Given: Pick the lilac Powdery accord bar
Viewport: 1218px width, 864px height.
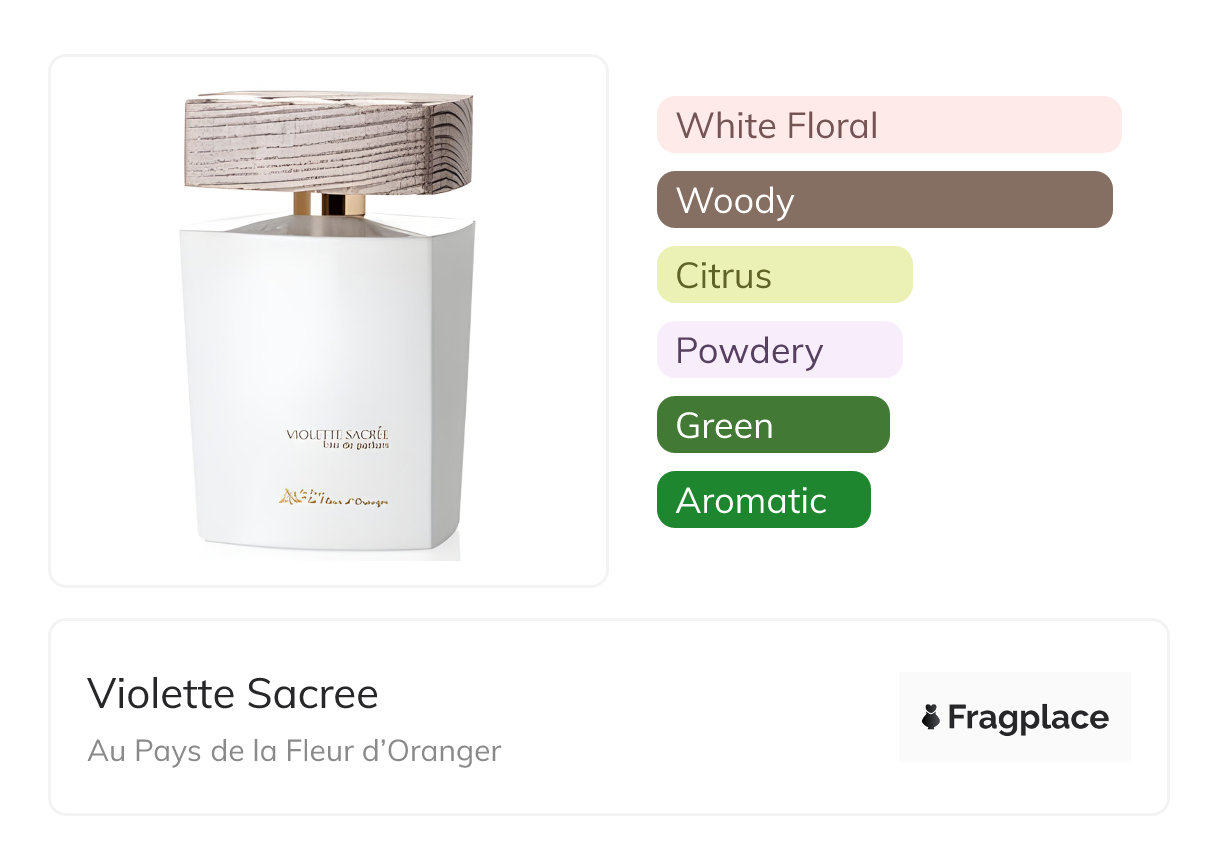Looking at the screenshot, I should click(780, 350).
